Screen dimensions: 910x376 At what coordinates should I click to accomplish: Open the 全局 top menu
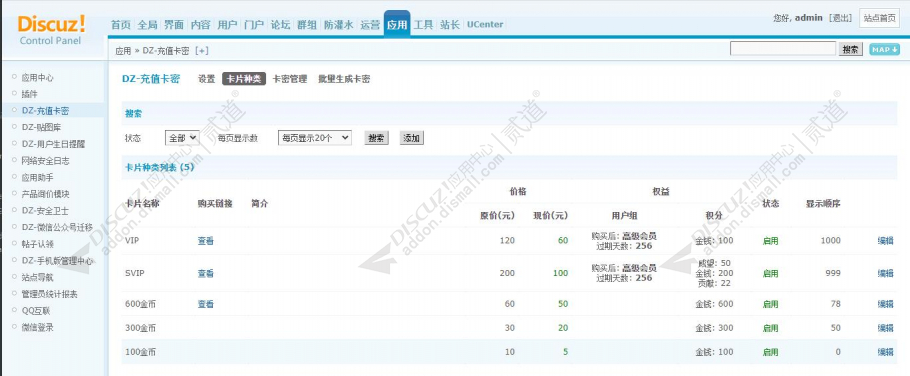(x=147, y=25)
